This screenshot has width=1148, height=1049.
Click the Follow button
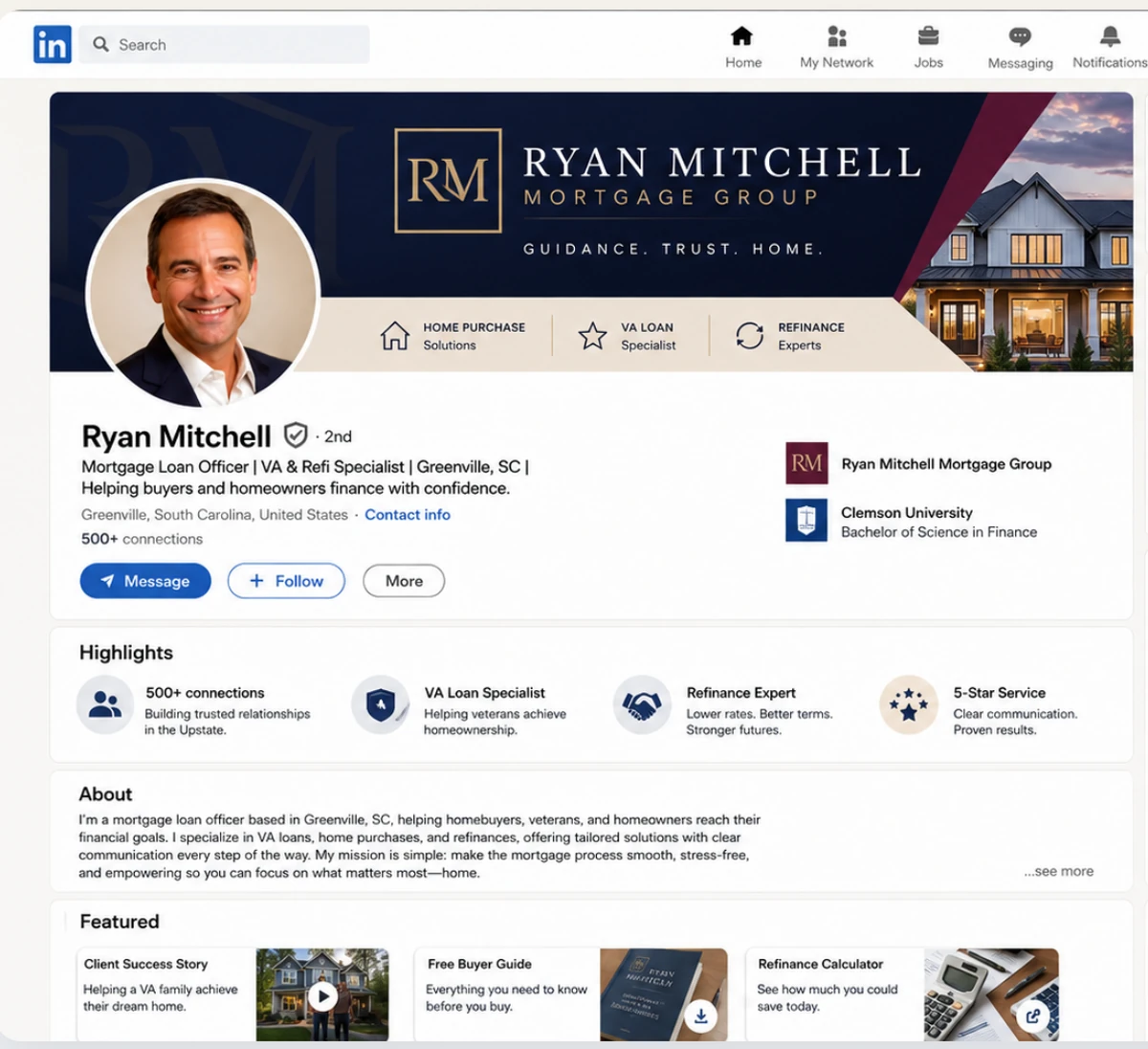pos(286,581)
